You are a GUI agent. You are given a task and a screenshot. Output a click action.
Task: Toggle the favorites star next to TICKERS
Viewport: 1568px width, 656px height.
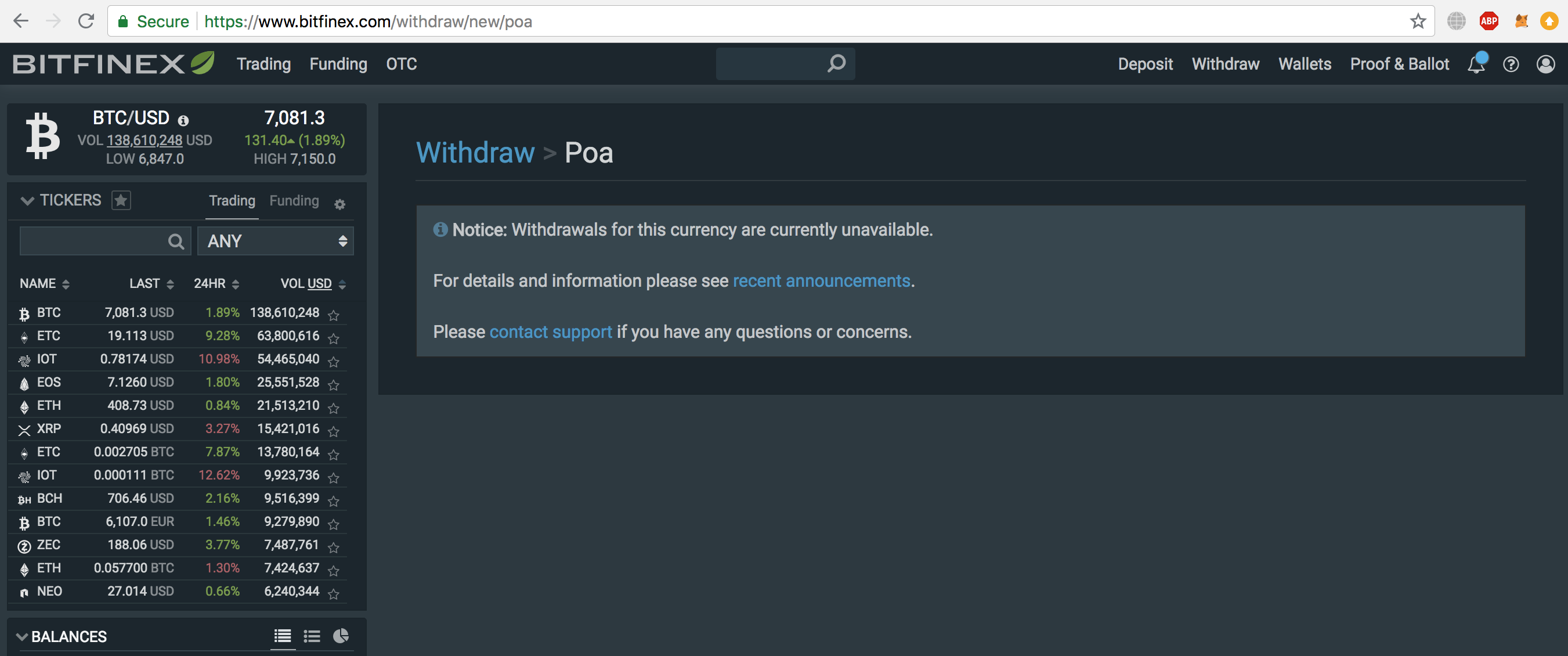[x=121, y=200]
